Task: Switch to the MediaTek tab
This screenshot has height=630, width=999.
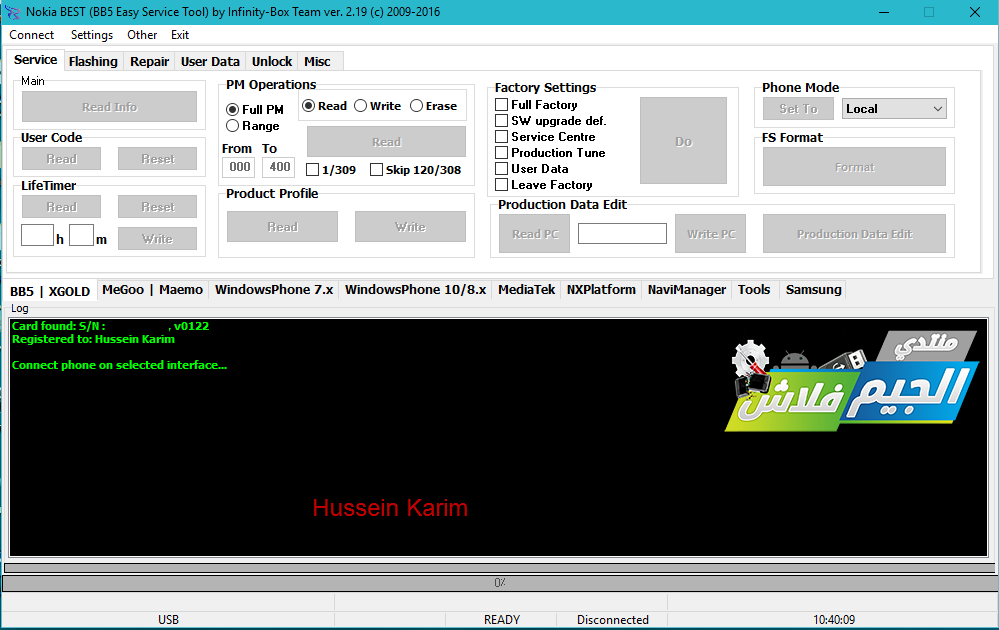Action: pos(526,290)
